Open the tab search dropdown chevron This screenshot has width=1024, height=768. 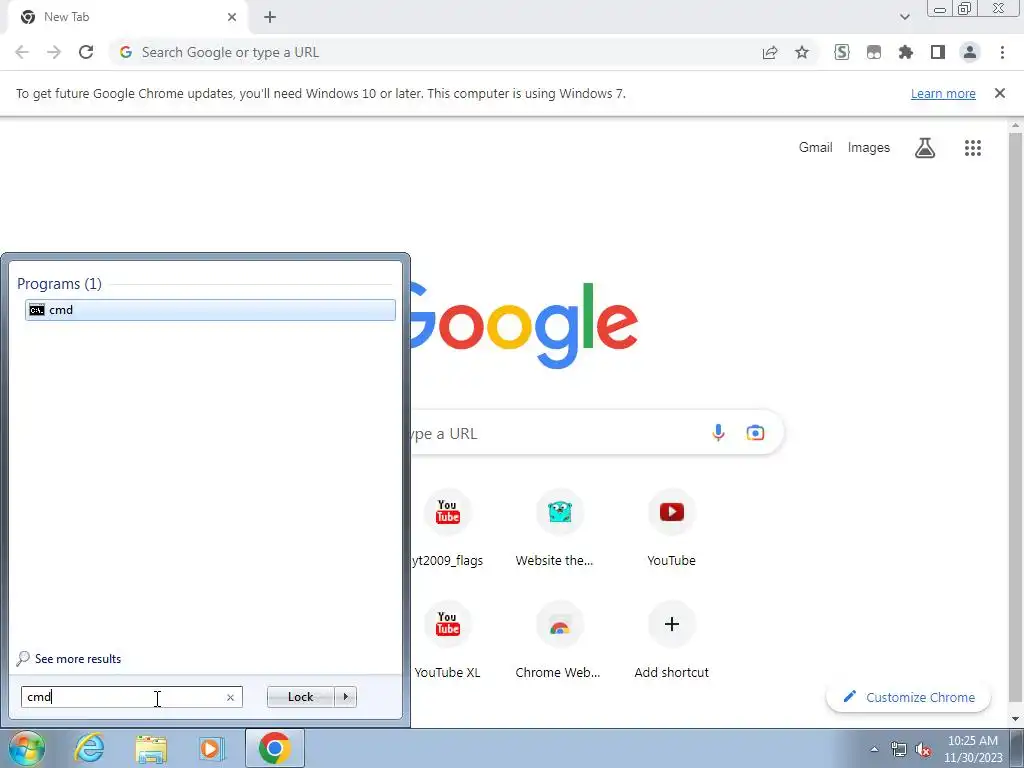(x=904, y=17)
